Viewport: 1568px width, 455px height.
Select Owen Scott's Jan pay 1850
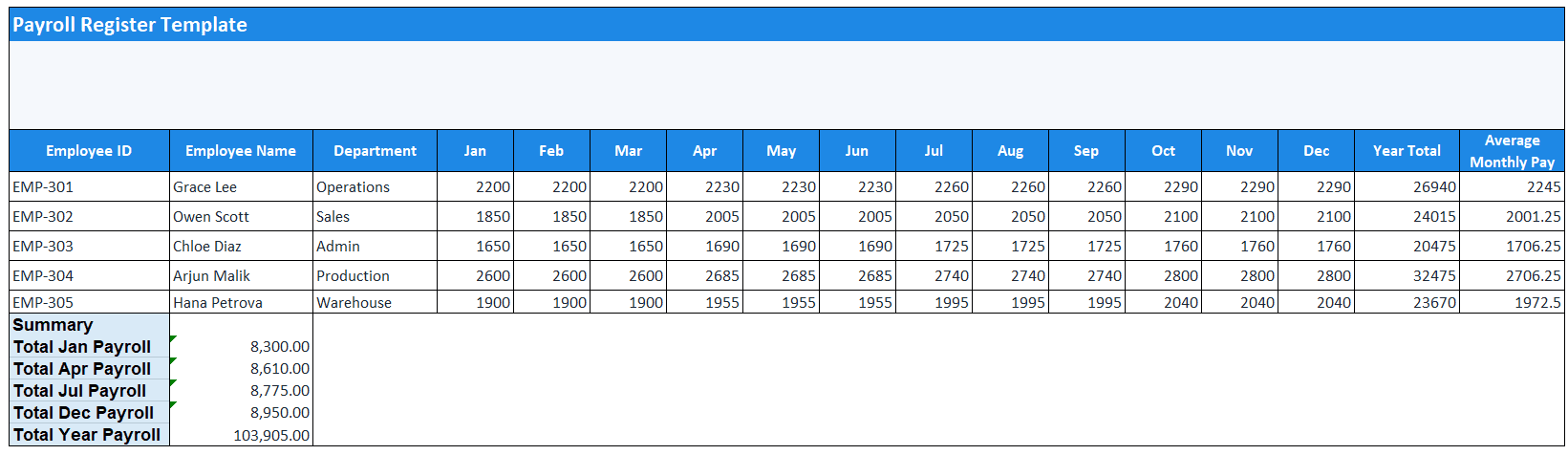(475, 216)
